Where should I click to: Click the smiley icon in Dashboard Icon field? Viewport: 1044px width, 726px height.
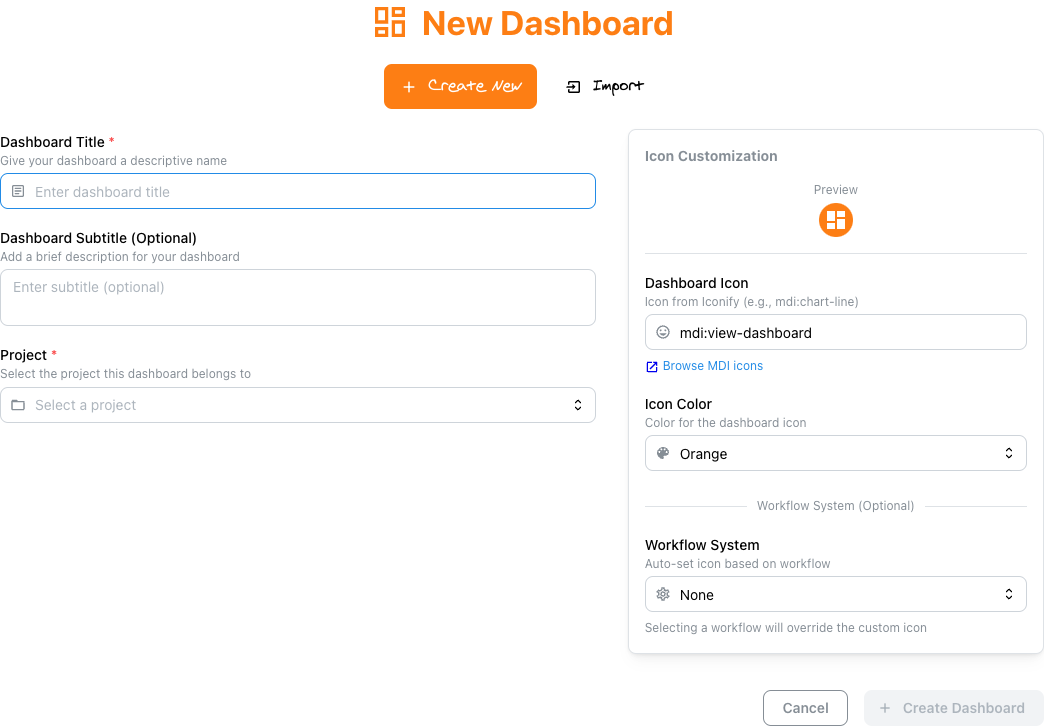[662, 332]
